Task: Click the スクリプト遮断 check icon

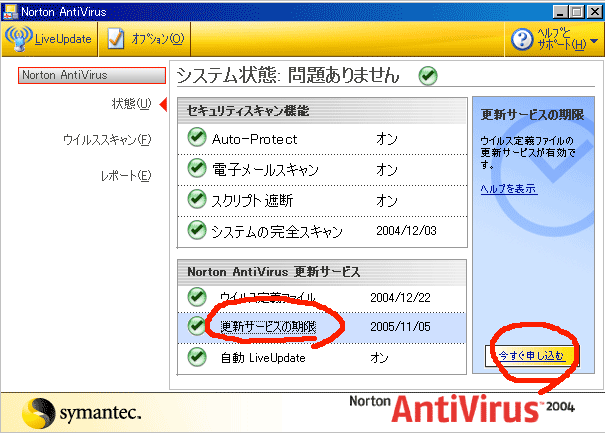Action: [197, 199]
